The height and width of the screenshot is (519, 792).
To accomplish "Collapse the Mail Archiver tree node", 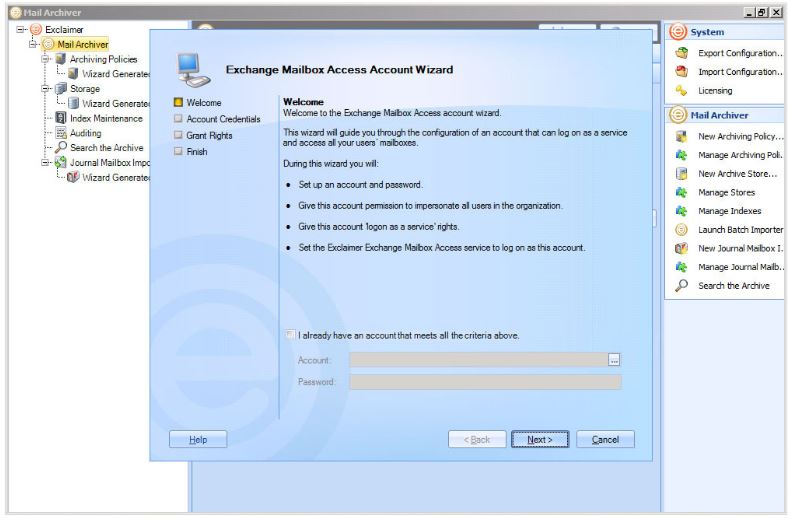I will [33, 44].
